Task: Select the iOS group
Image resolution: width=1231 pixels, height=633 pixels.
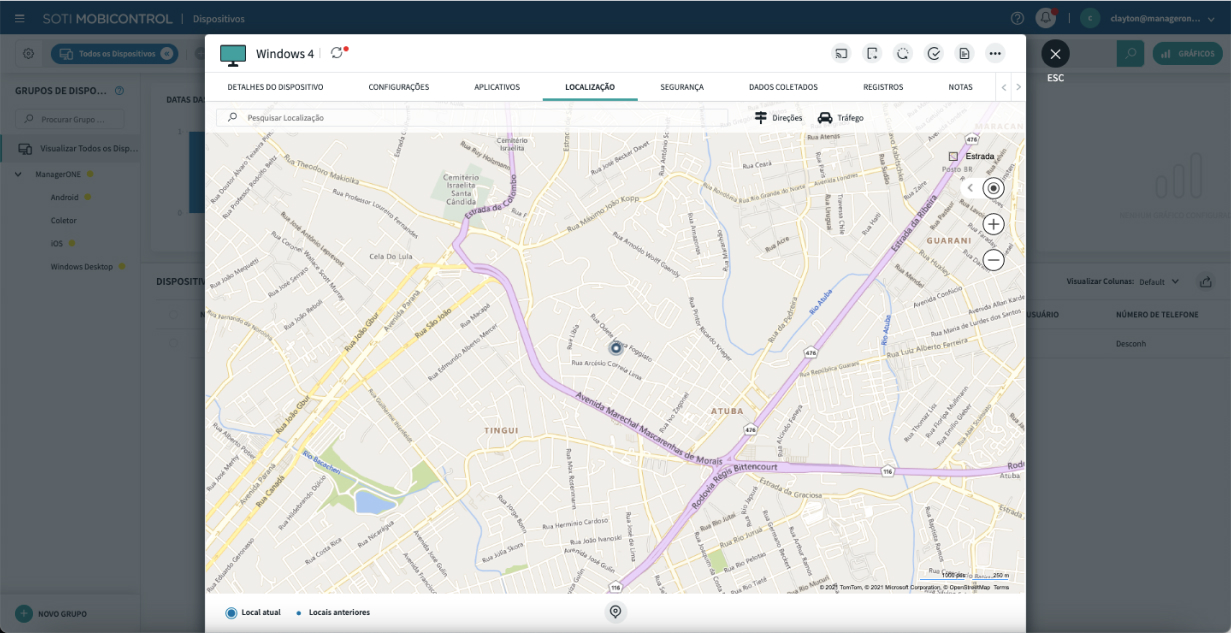Action: click(57, 243)
